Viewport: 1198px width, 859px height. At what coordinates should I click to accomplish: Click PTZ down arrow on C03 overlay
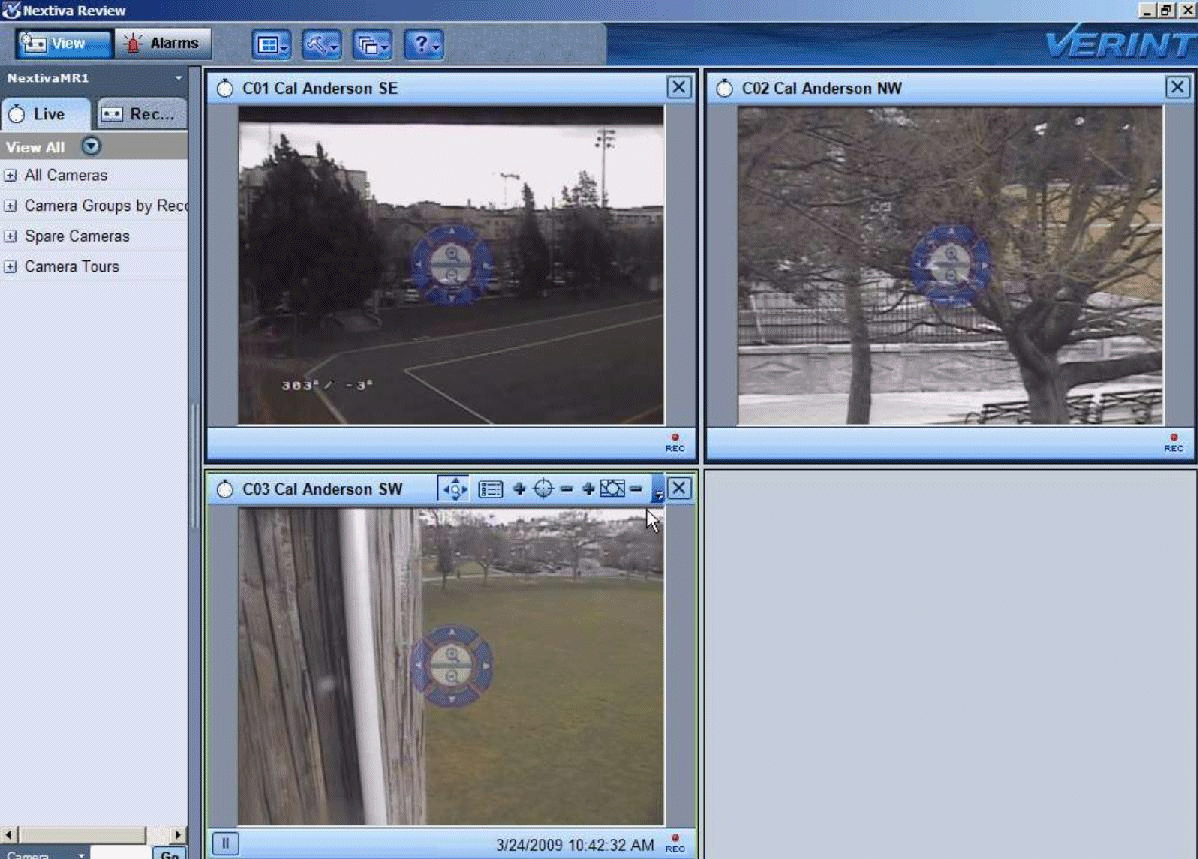452,700
